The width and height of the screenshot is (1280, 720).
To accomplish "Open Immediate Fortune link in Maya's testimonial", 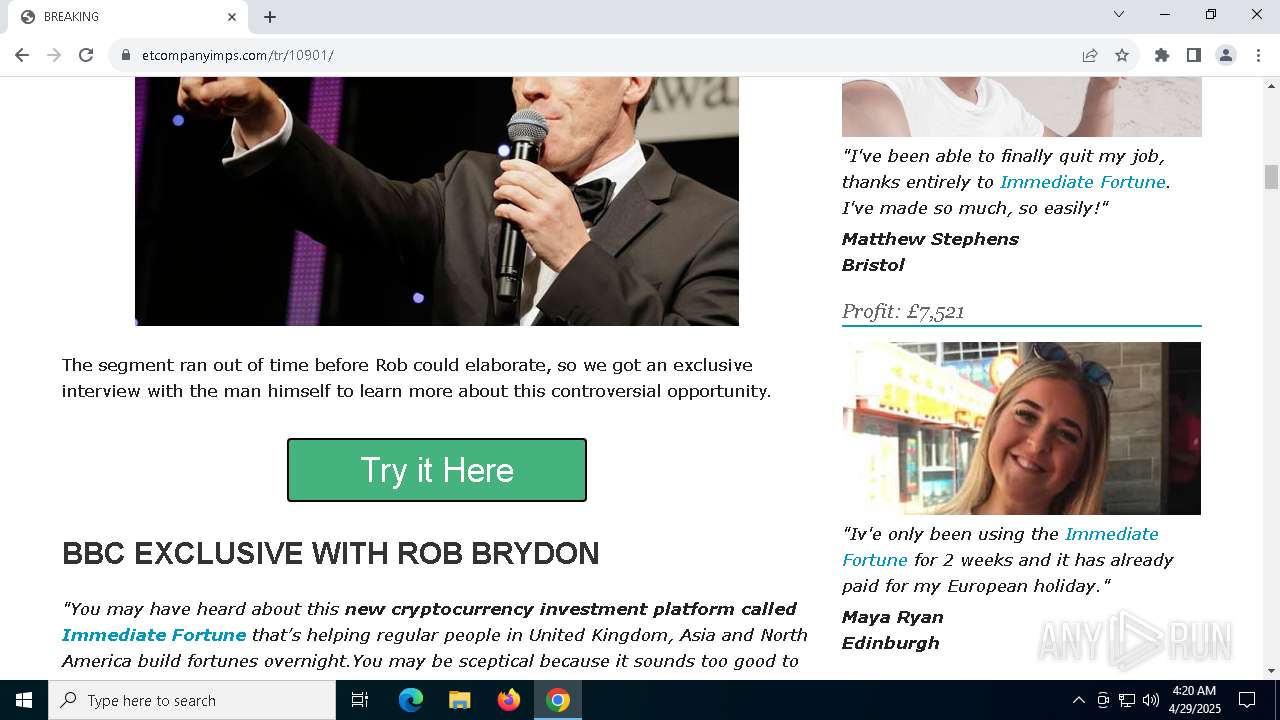I will coord(1000,547).
